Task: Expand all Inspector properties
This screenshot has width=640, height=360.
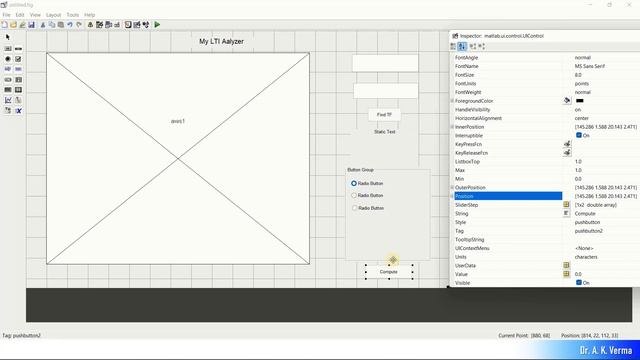Action: click(473, 47)
